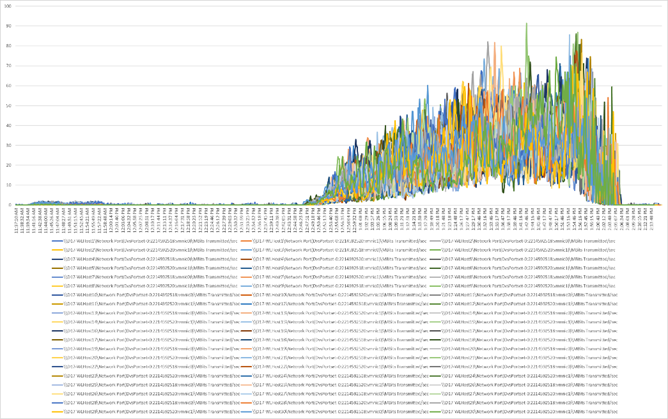Select legend entry Host29 vmnic1 MBits Transmitted/sec
Viewport: 668px width, 419px height.
pos(145,411)
